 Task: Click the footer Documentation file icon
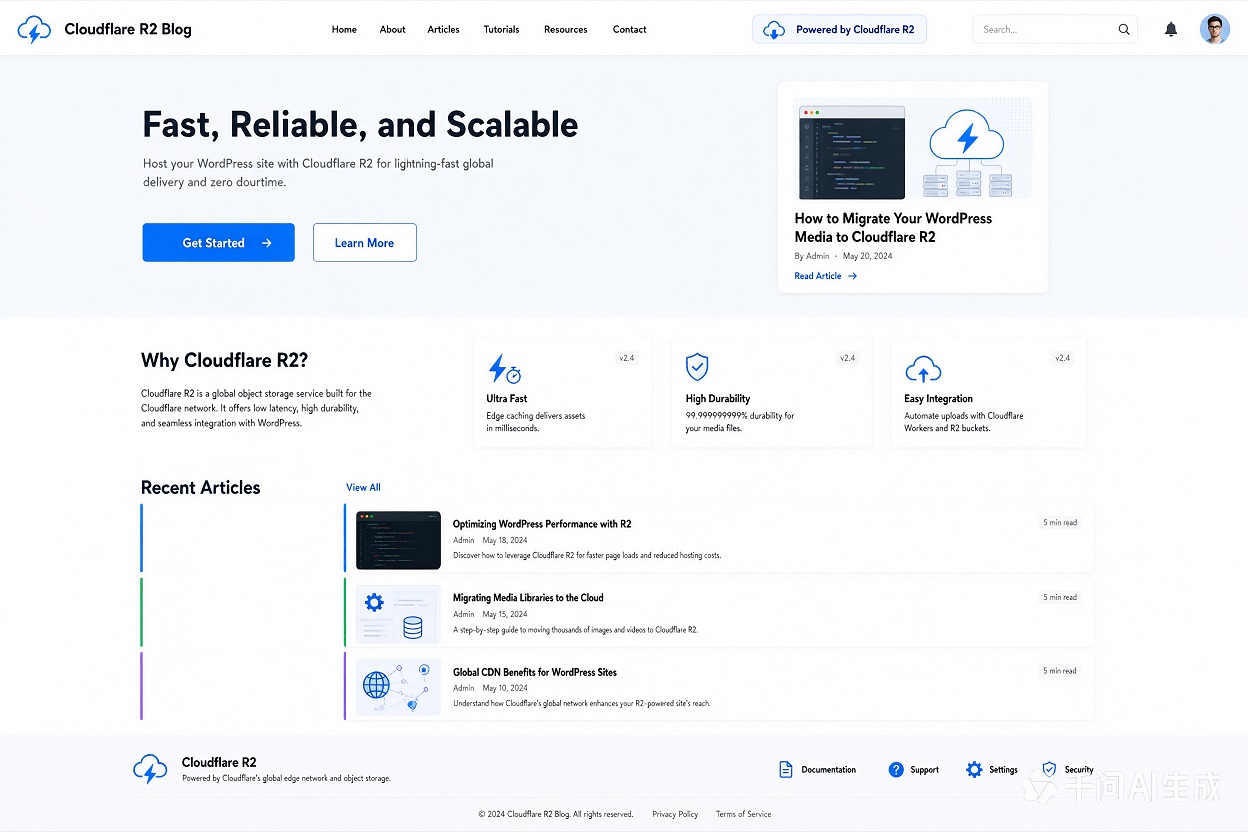(x=786, y=769)
